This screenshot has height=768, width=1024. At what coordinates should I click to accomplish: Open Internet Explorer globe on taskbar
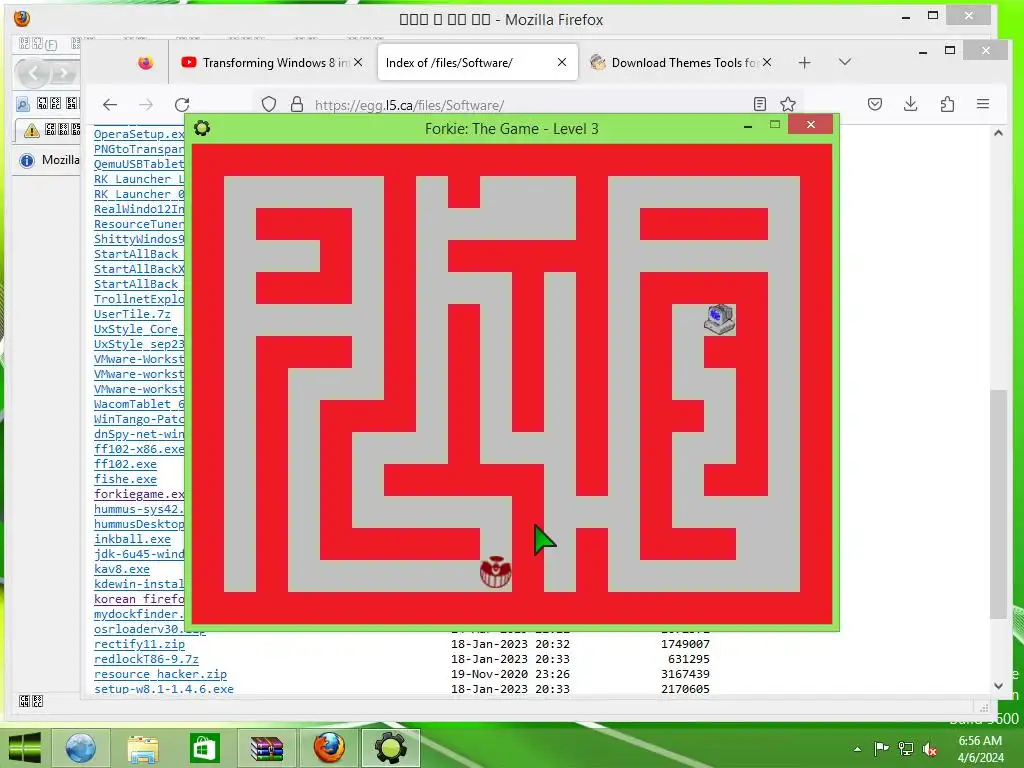click(x=80, y=748)
